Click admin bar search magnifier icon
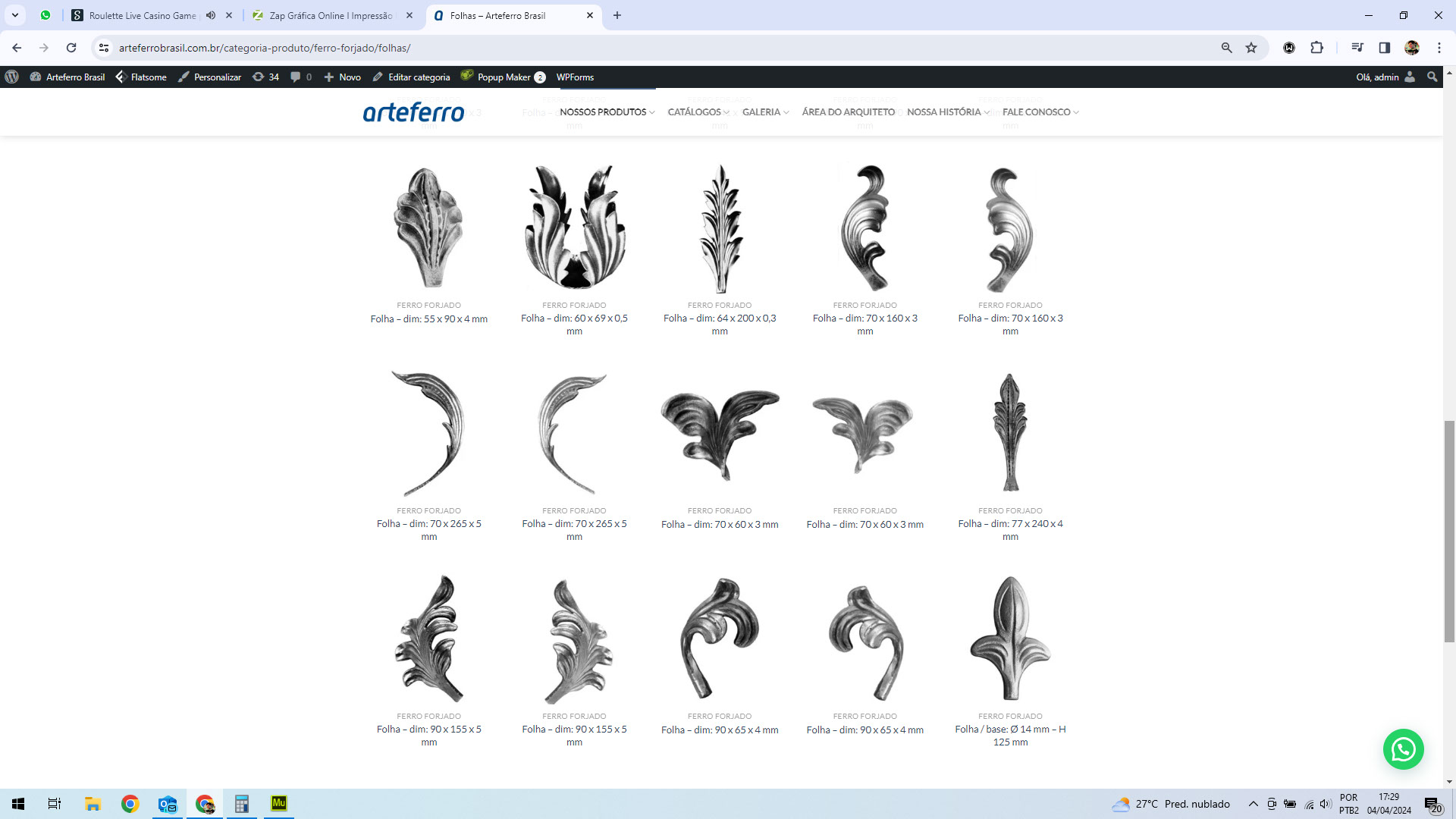This screenshot has width=1456, height=819. [x=1432, y=77]
